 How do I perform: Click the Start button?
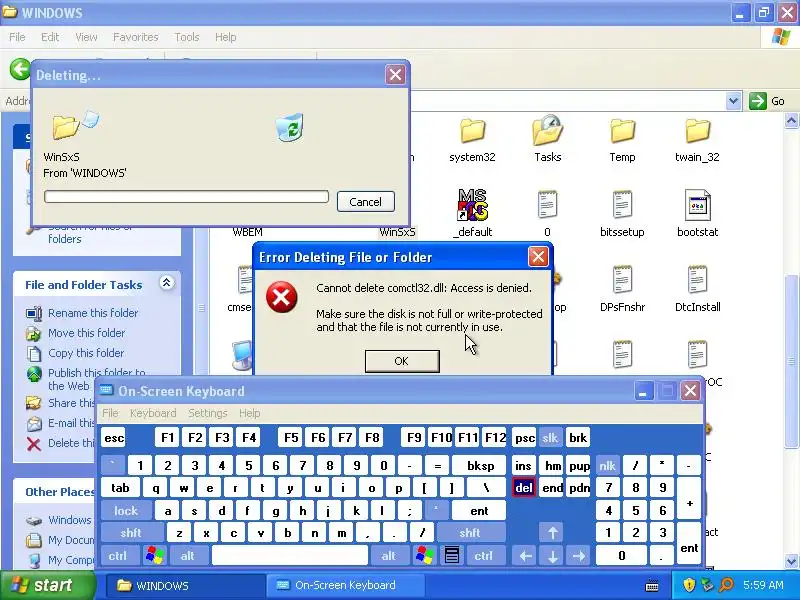click(x=47, y=585)
